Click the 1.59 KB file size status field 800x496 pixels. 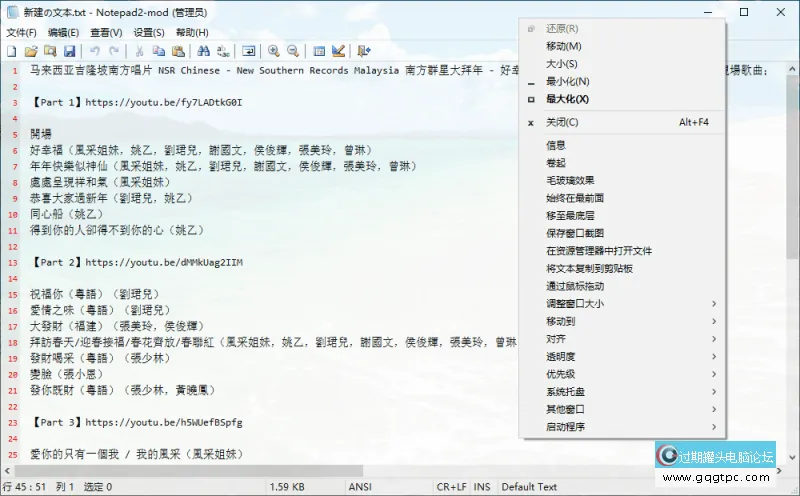287,487
